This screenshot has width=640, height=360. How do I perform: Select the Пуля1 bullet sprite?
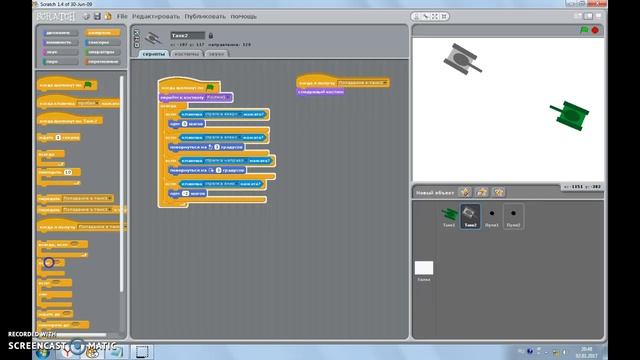[x=492, y=216]
